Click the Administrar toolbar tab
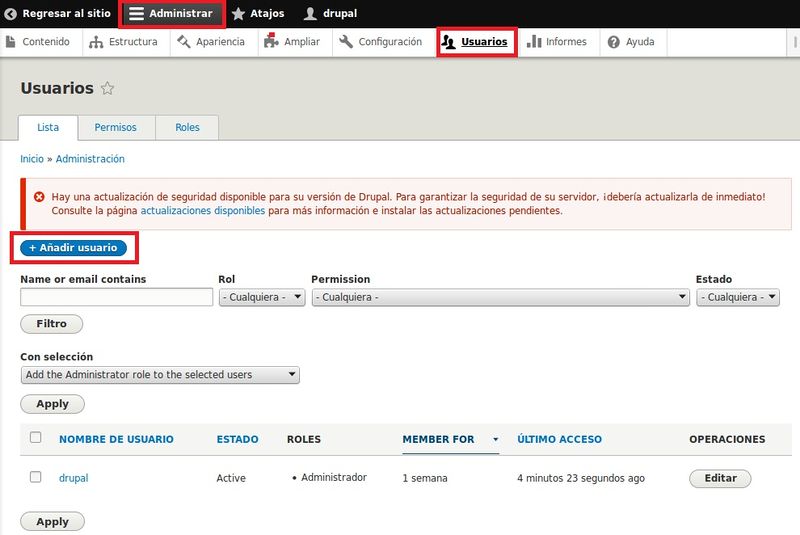This screenshot has height=535, width=800. point(171,14)
